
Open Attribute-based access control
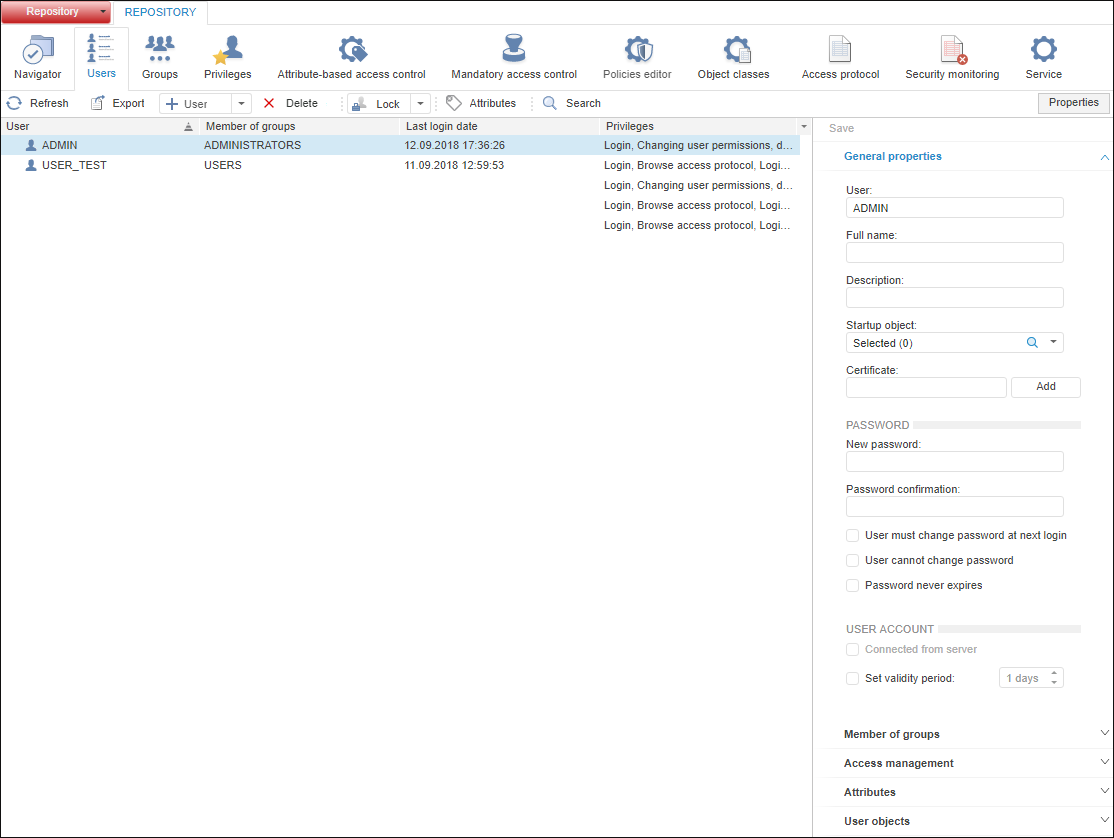pyautogui.click(x=352, y=50)
